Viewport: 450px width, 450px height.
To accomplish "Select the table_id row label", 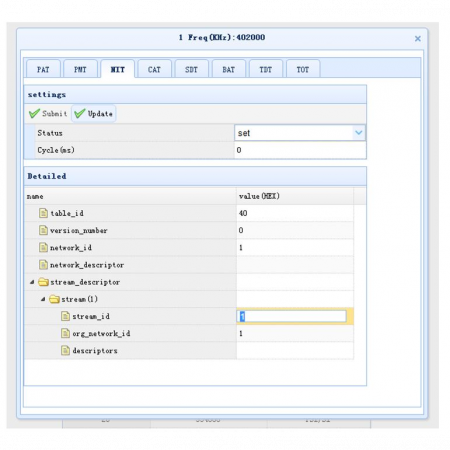I will 67,213.
